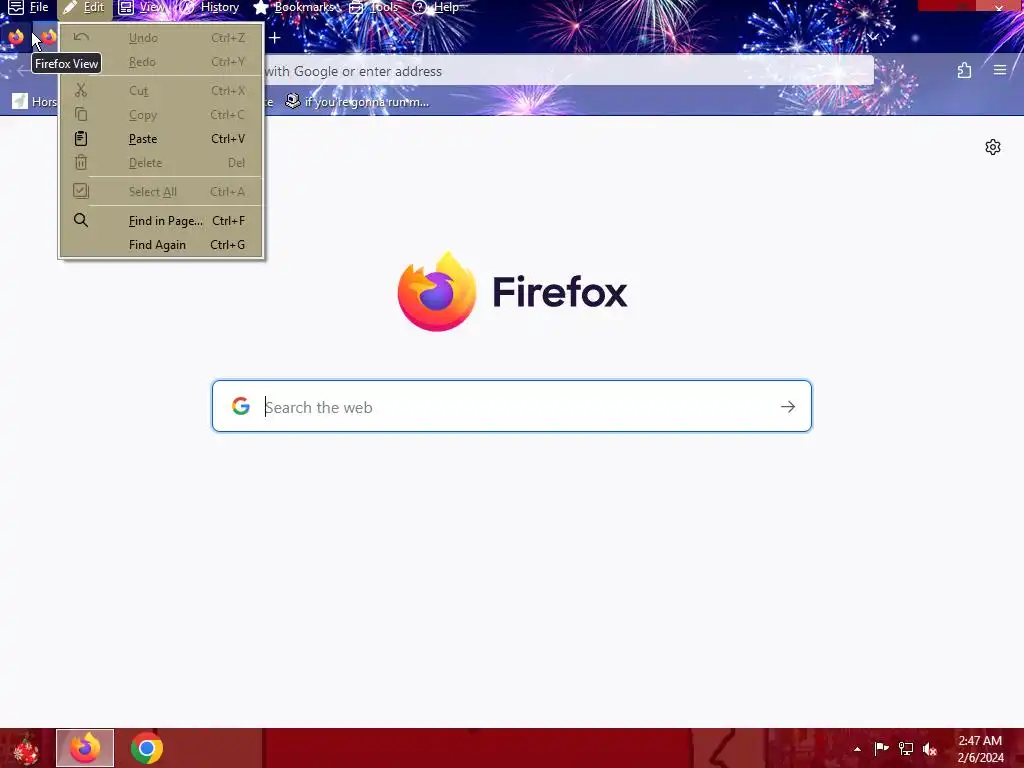1024x768 pixels.
Task: Open the Hors... bookmark in toolbar
Action: click(x=34, y=102)
